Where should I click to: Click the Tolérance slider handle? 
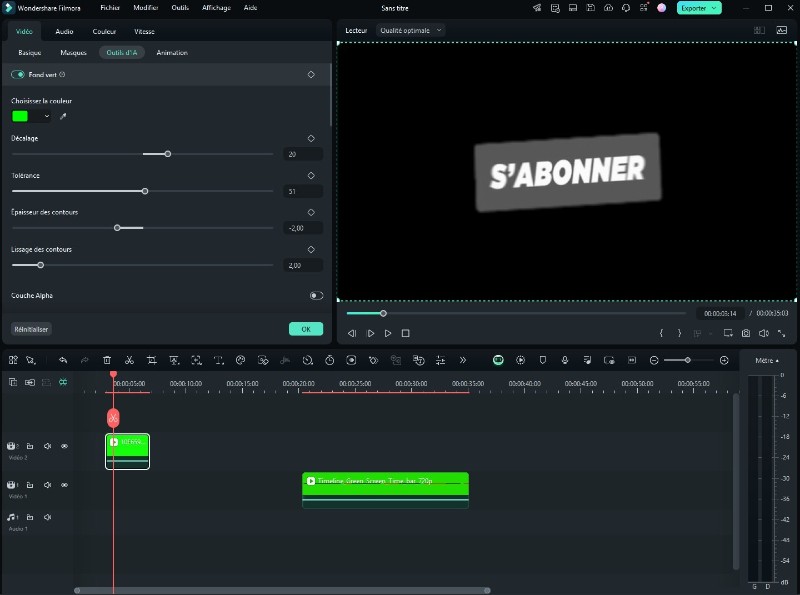coord(145,191)
